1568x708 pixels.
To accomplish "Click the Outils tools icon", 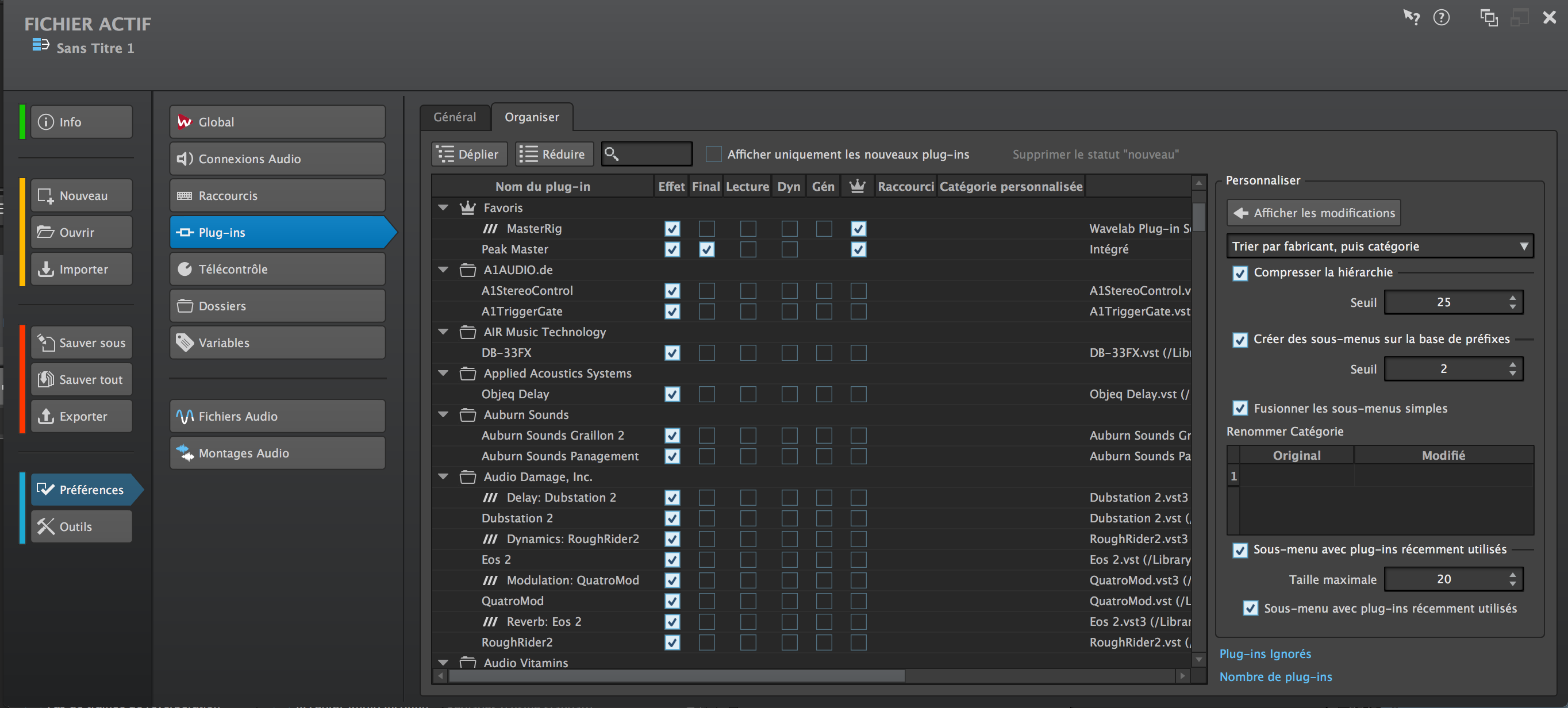I will click(45, 526).
